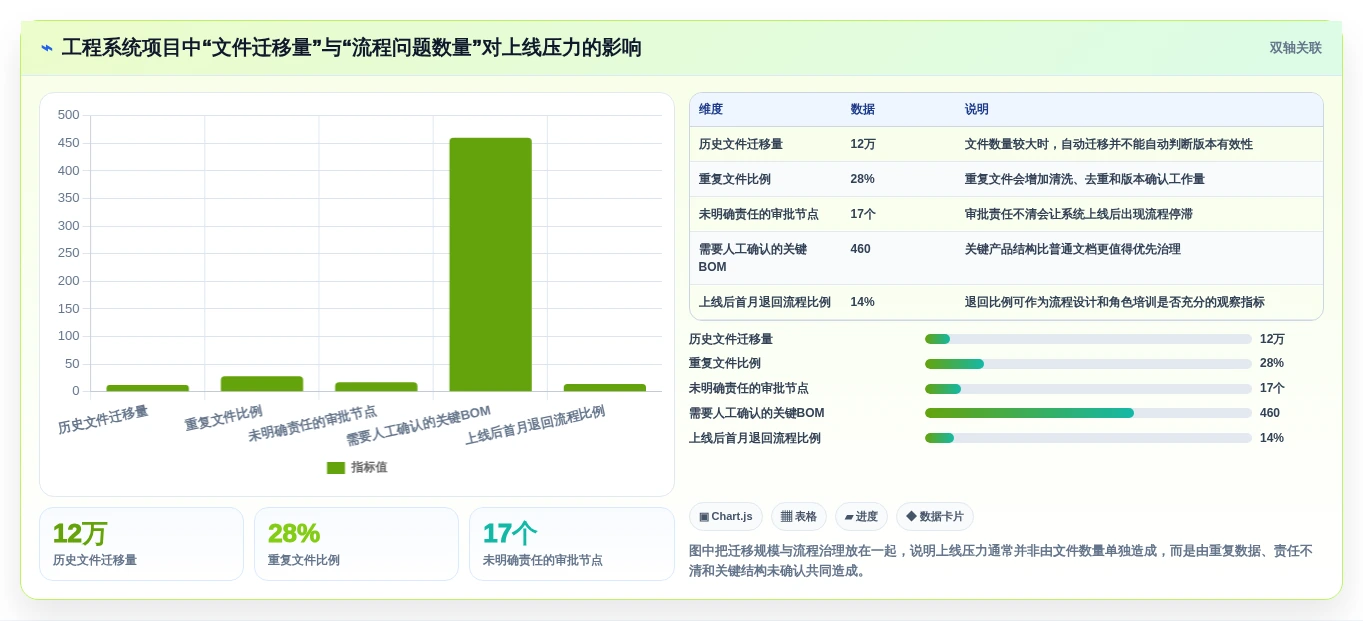
Task: Click the 重复文件比例 bar in the chart
Action: coord(262,383)
